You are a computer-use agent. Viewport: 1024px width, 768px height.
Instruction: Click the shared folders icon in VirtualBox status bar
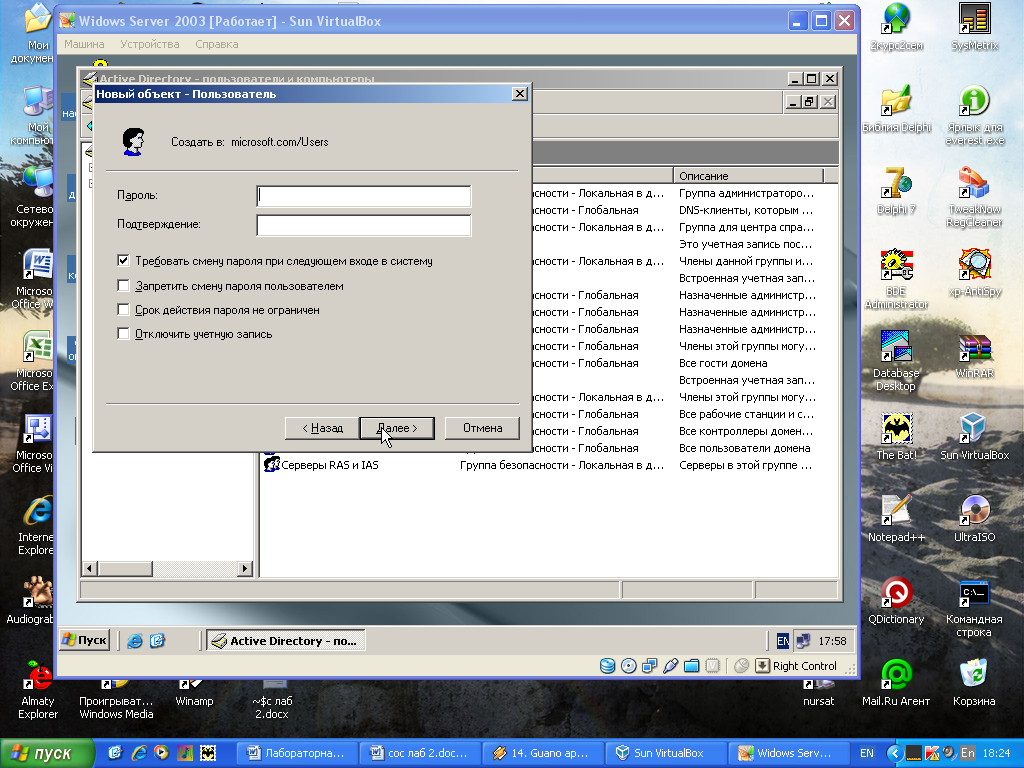(x=691, y=665)
